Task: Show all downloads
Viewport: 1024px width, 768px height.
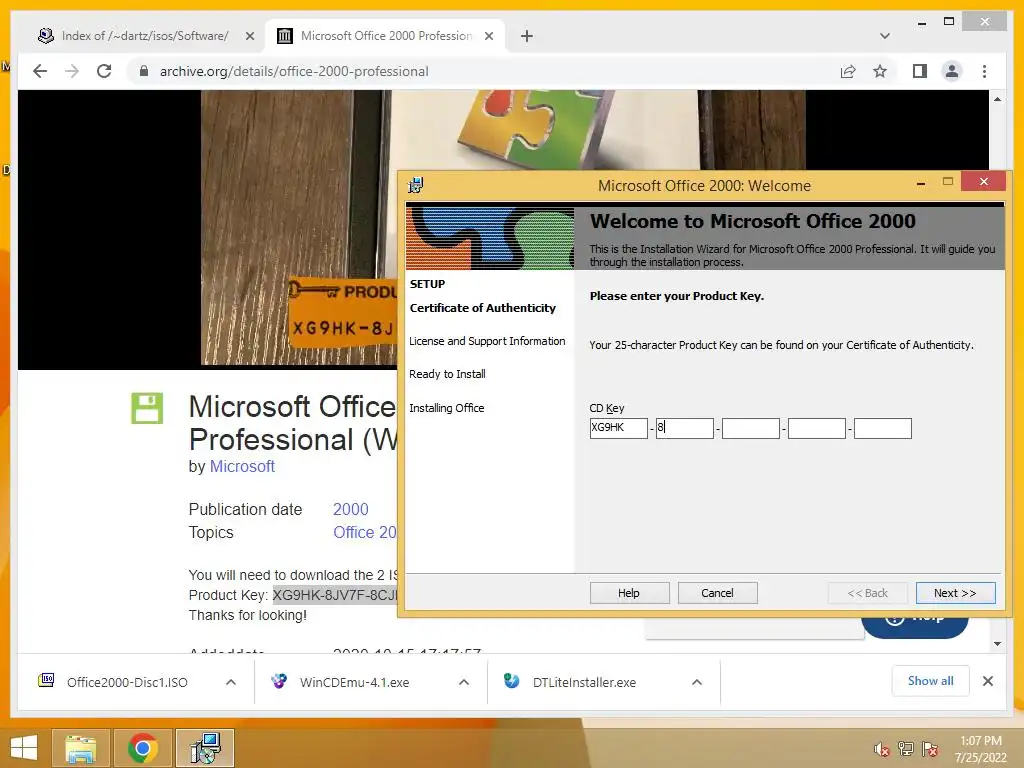Action: coord(930,681)
